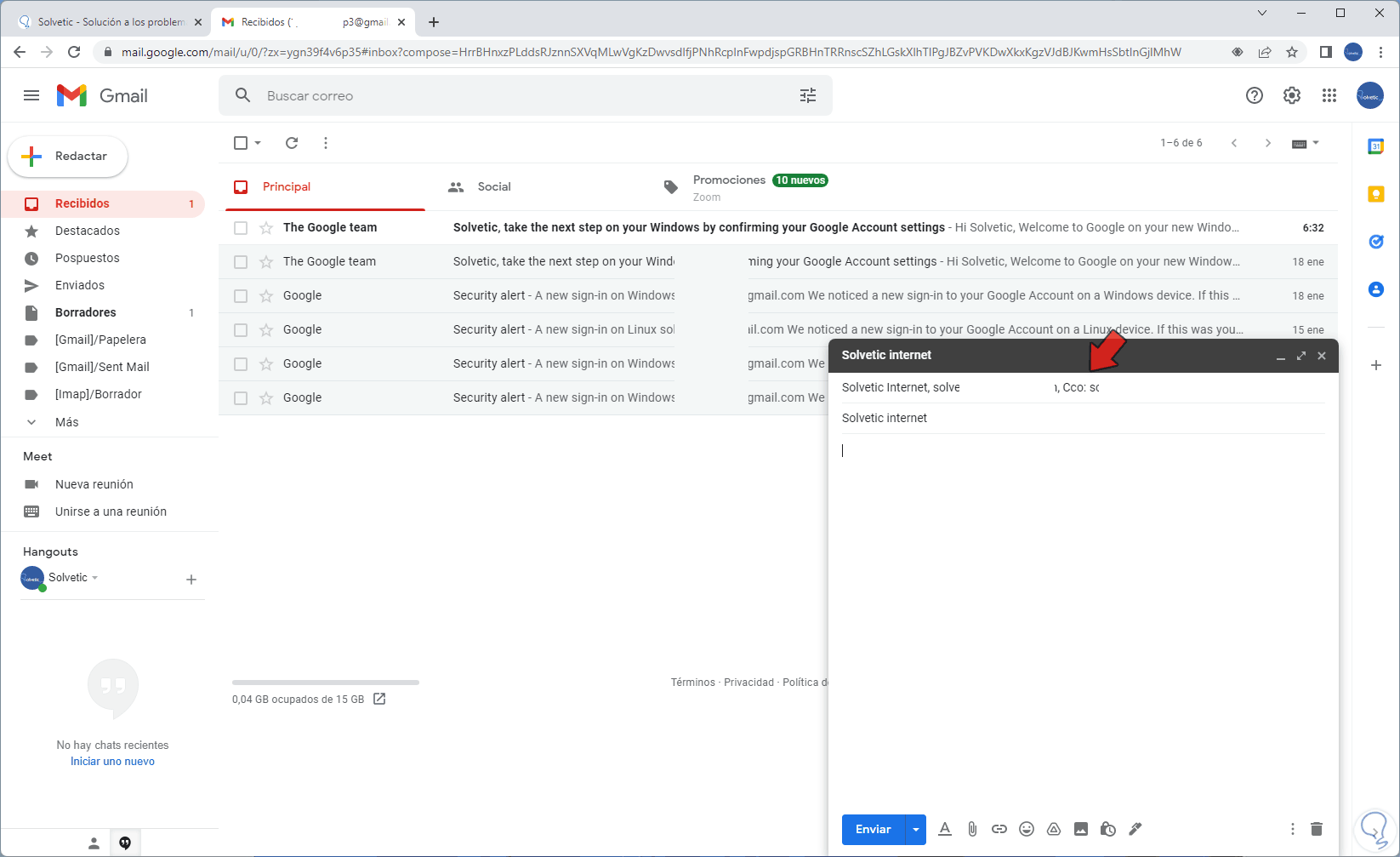1400x857 pixels.
Task: Open the Enviados folder
Action: click(103, 285)
